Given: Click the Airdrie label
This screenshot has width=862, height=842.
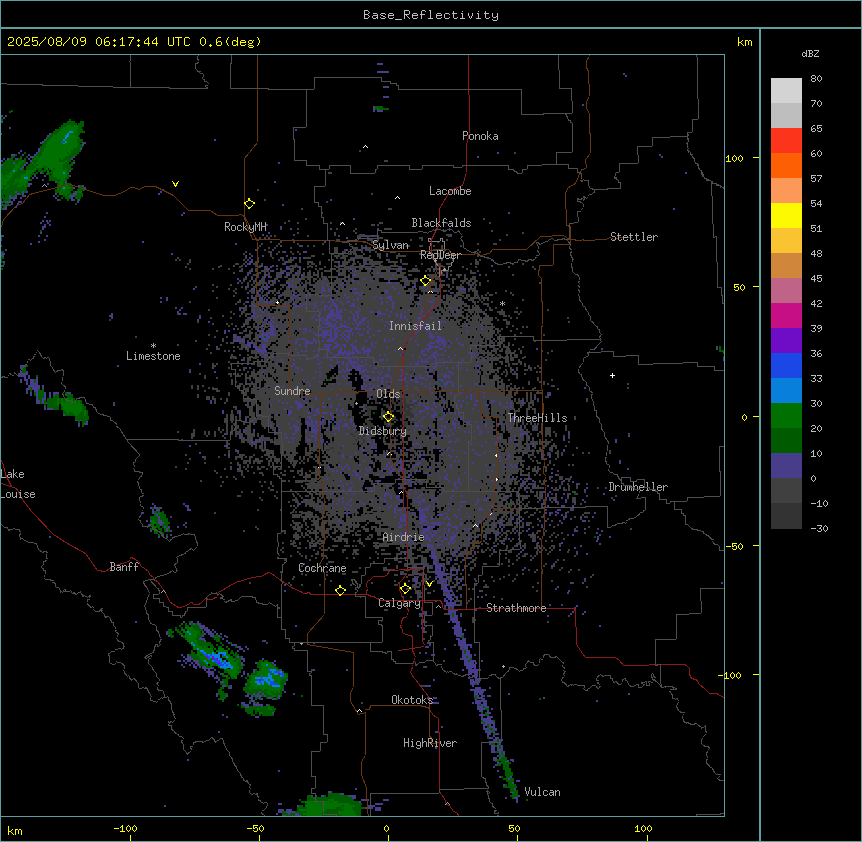Looking at the screenshot, I should click(404, 537).
